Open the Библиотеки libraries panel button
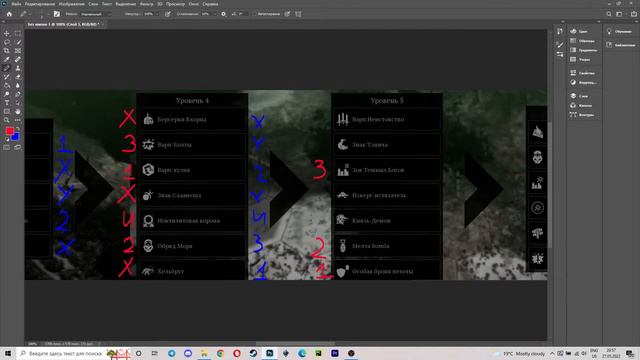This screenshot has width=640, height=360. point(621,45)
